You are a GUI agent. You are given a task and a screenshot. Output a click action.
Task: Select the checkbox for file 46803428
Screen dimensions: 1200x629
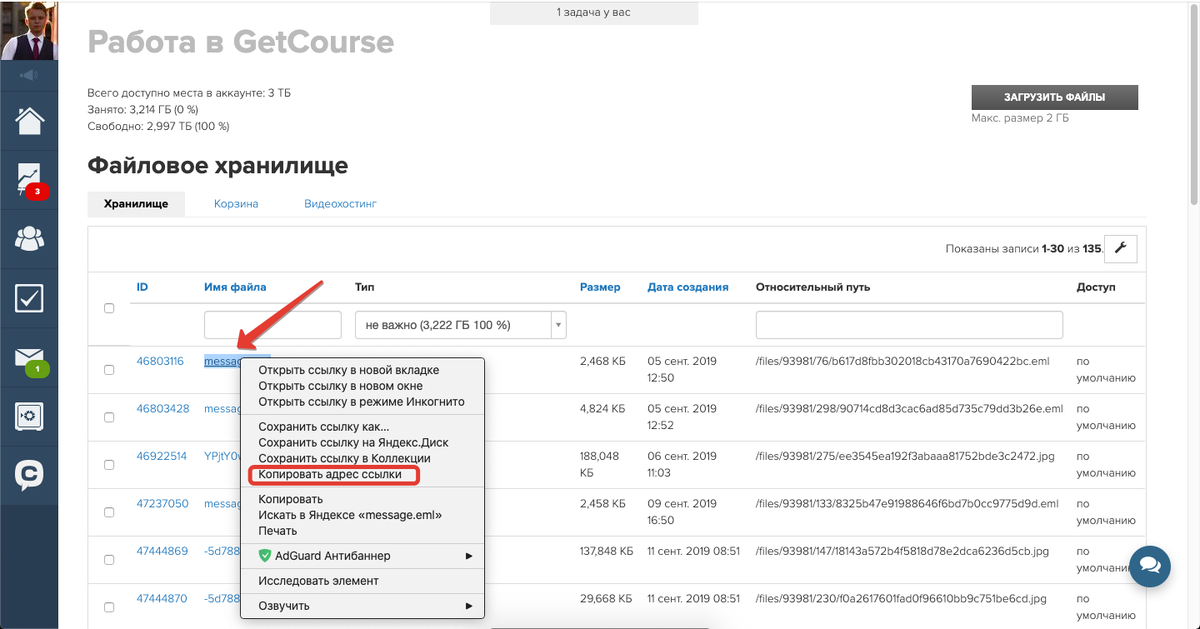pos(109,417)
